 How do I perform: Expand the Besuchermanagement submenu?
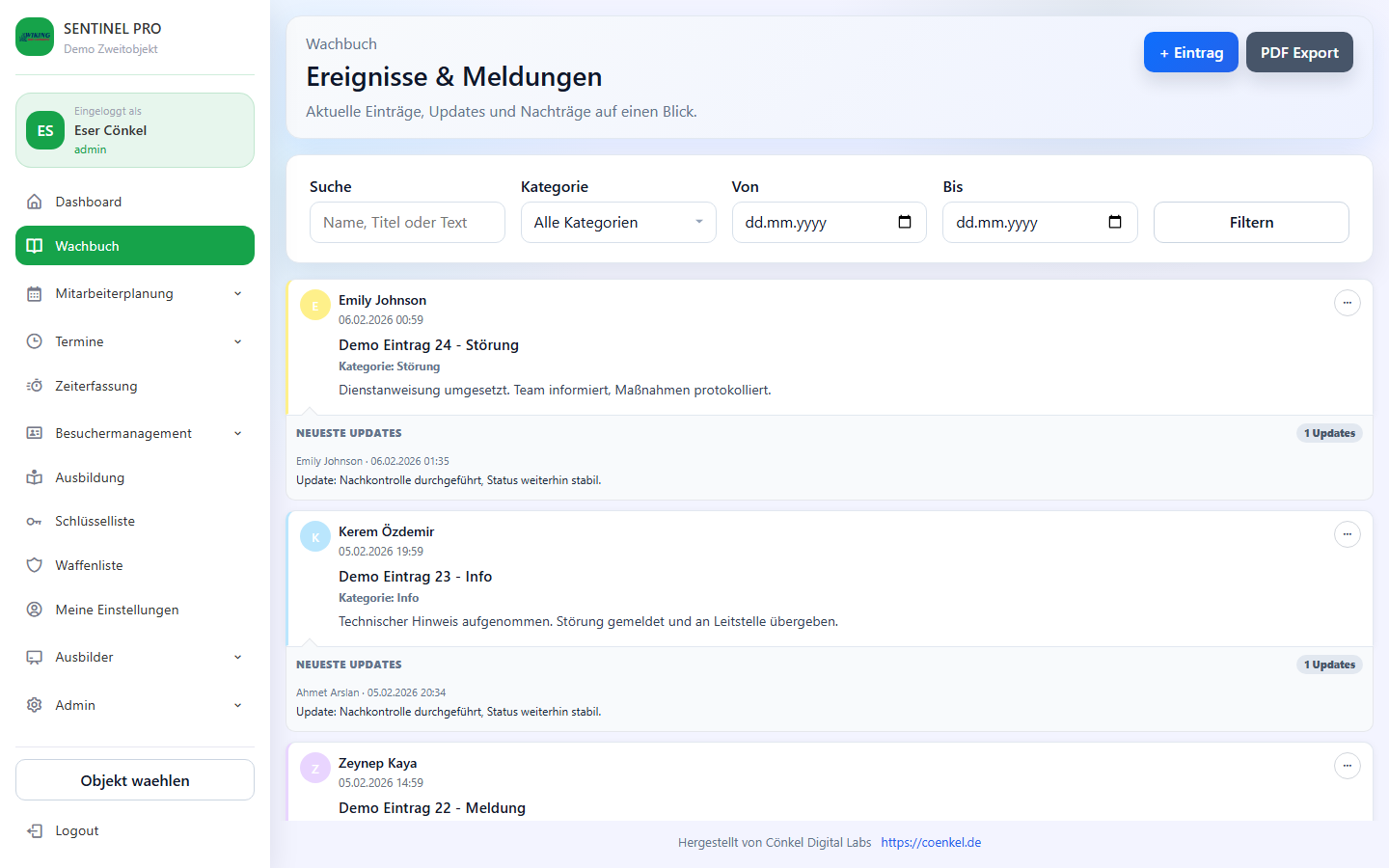coord(237,434)
